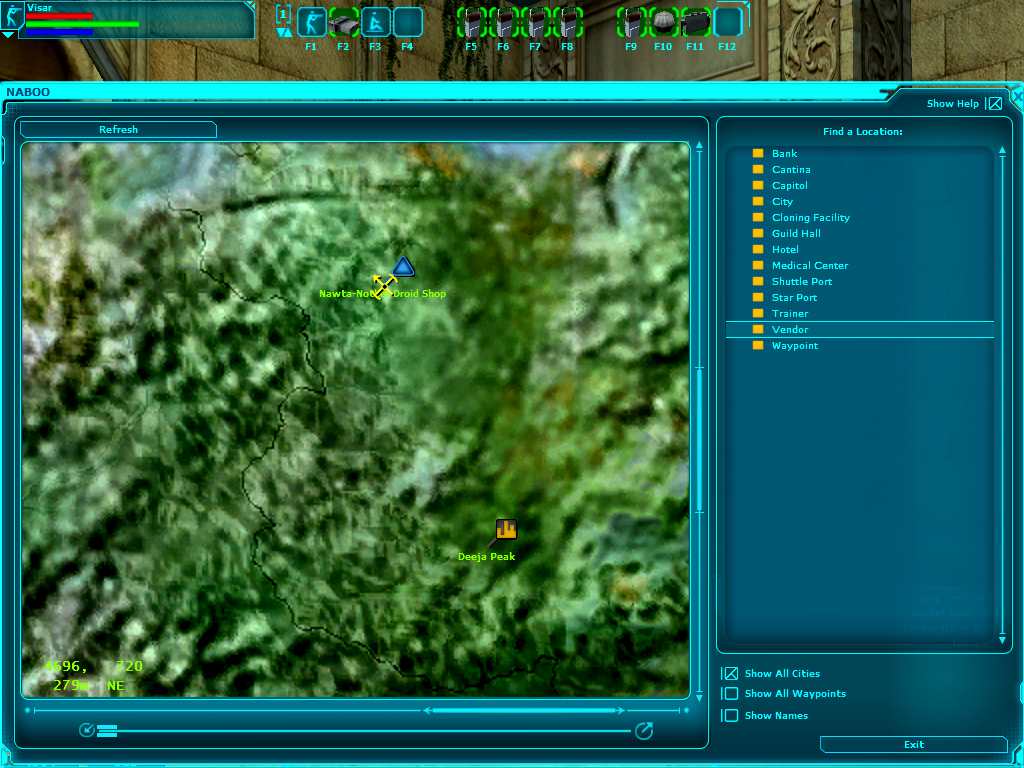Click the Find a Location heading
Screen dimensions: 1024x768
(862, 131)
